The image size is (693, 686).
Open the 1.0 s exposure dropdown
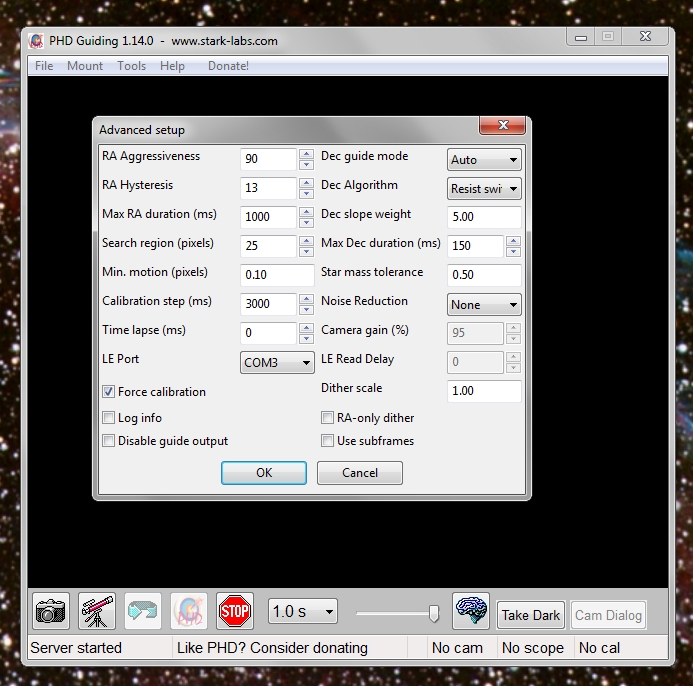point(303,611)
